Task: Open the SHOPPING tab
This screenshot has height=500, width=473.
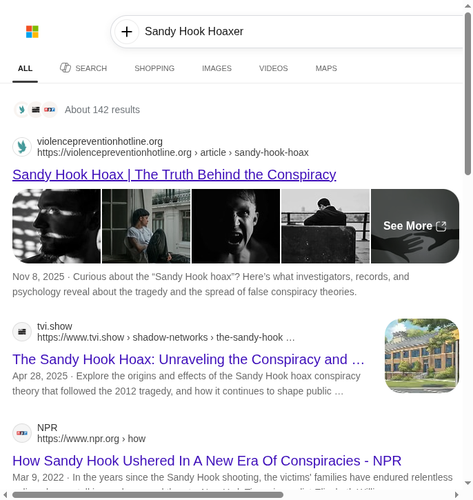Action: (154, 68)
